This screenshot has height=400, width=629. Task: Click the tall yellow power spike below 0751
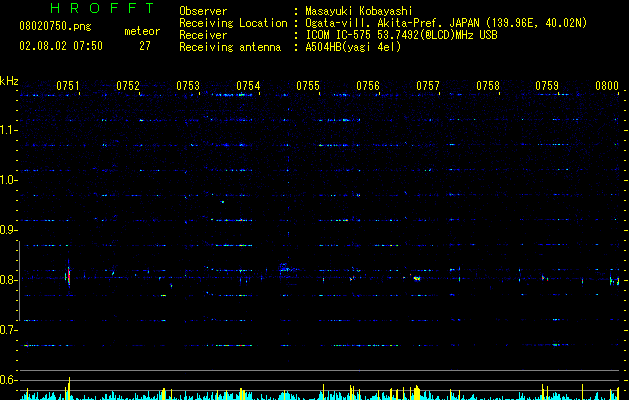point(69,388)
